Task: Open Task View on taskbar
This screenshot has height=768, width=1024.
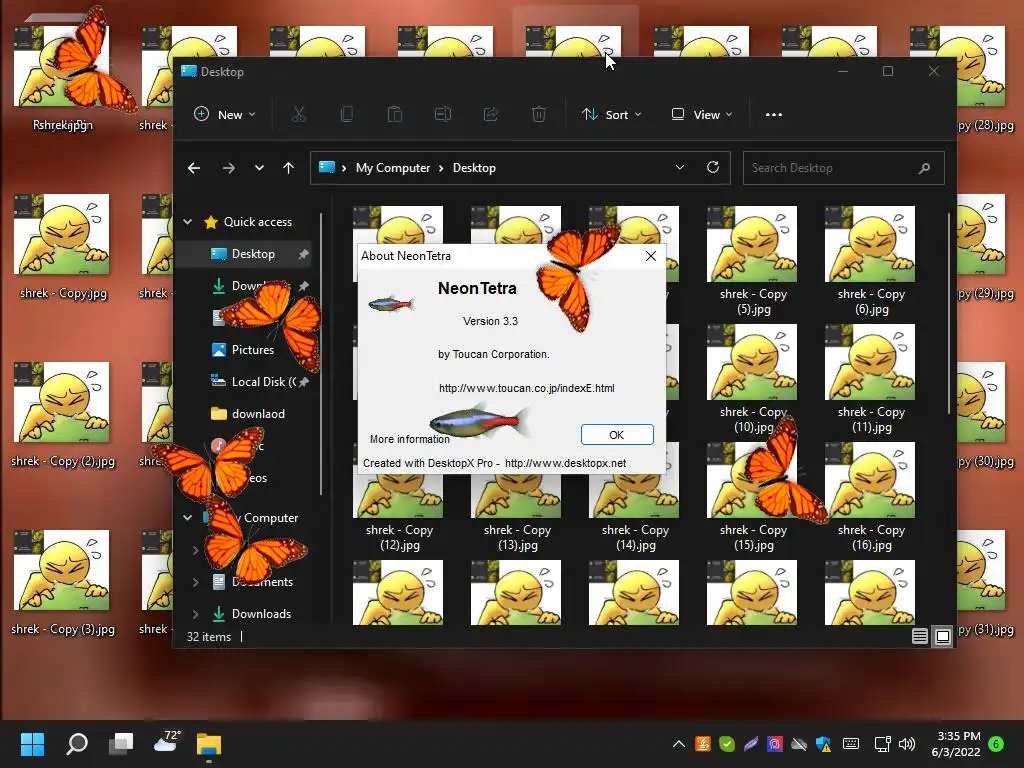Action: pyautogui.click(x=121, y=744)
